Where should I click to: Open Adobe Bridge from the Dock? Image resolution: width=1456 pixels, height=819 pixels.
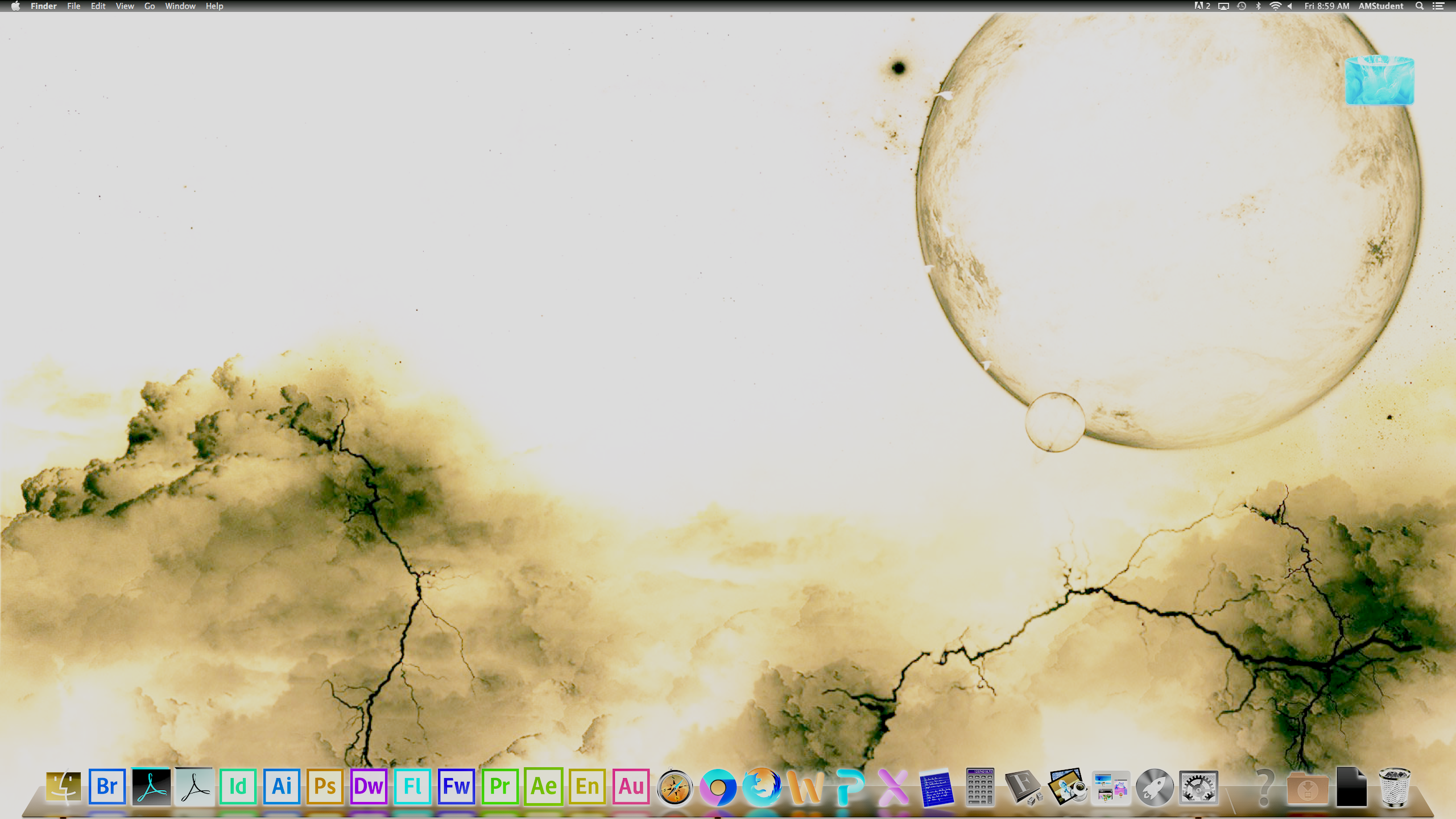(107, 787)
